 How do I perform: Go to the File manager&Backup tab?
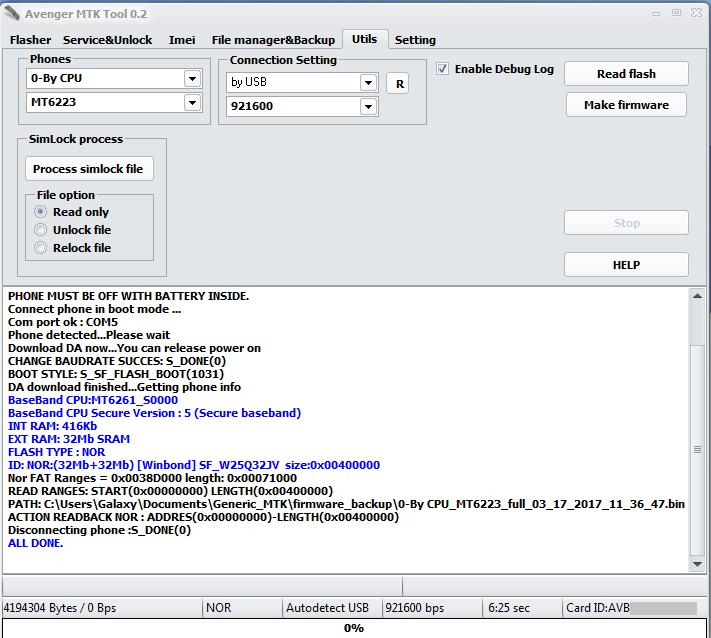(273, 40)
